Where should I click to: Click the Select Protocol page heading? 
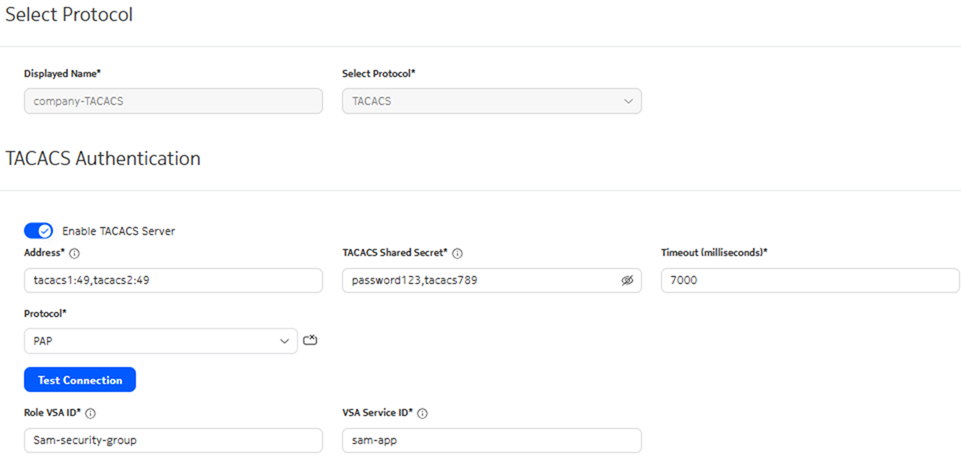[x=69, y=15]
